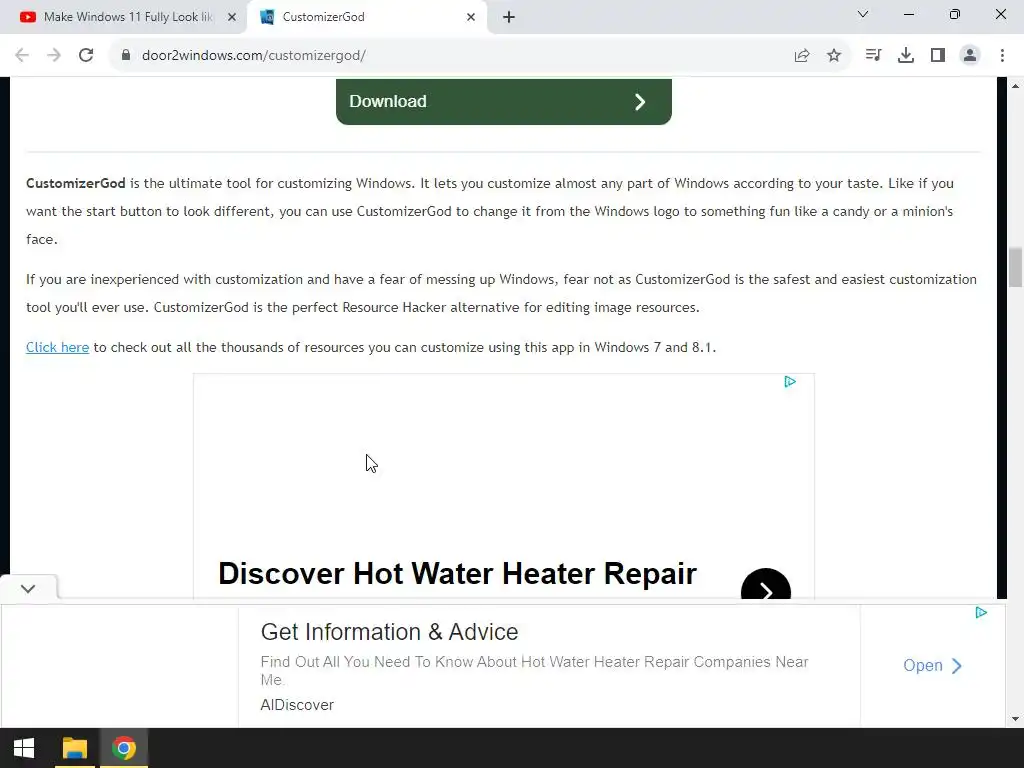Open the Chrome profile avatar
Screen dimensions: 1024x768
[970, 56]
